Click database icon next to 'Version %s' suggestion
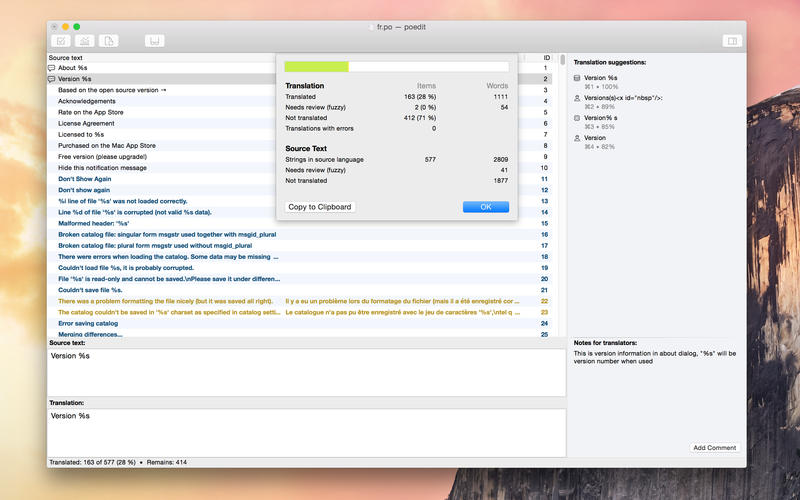800x500 pixels. click(x=577, y=78)
